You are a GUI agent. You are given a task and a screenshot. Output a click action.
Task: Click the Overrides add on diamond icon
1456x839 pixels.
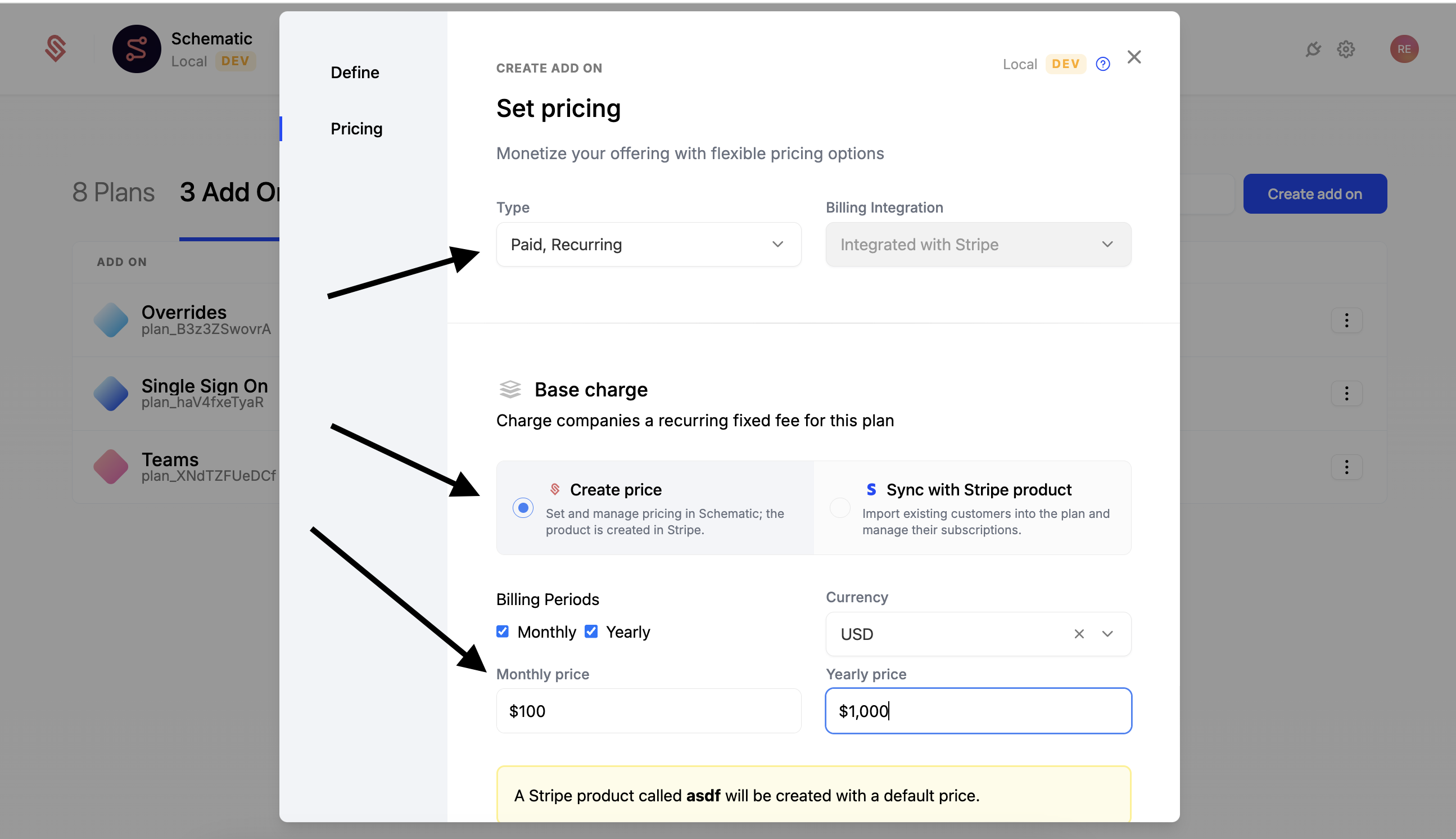coord(111,320)
